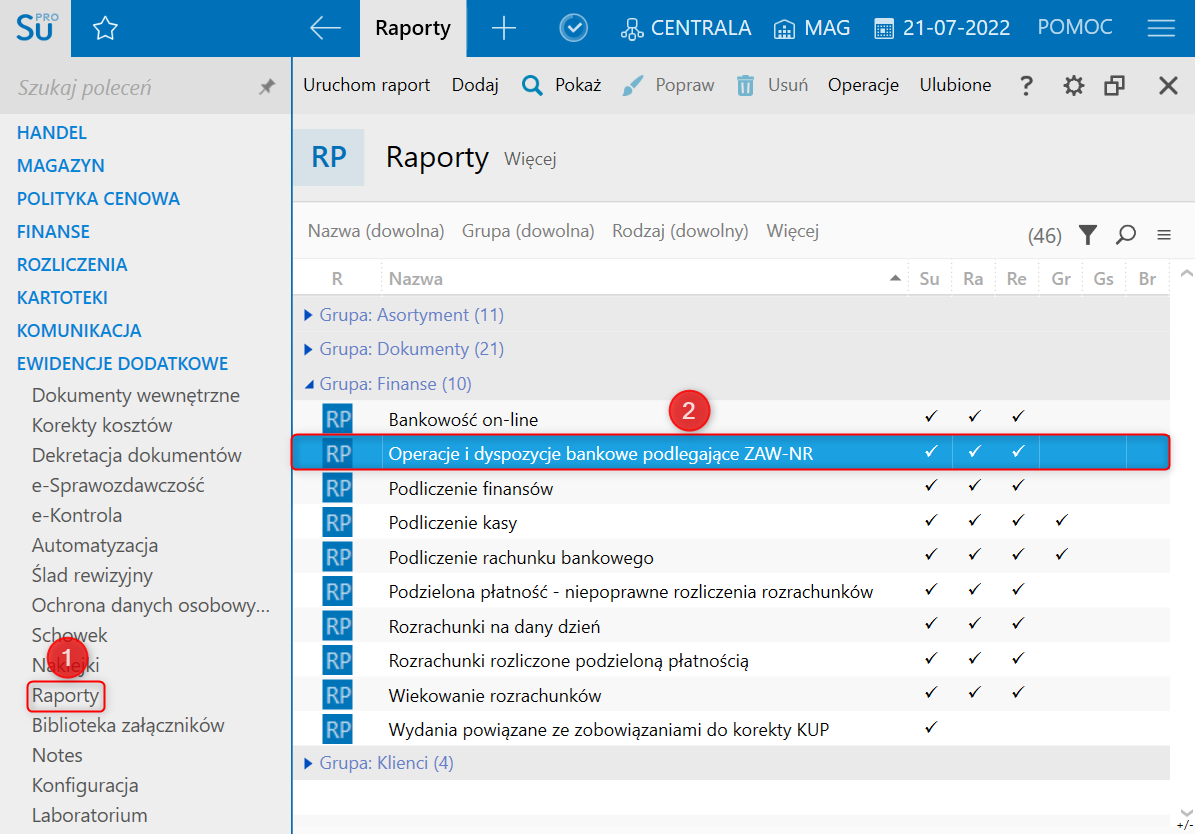Click the Uruchom raport button
Viewport: 1195px width, 834px height.
[x=366, y=86]
